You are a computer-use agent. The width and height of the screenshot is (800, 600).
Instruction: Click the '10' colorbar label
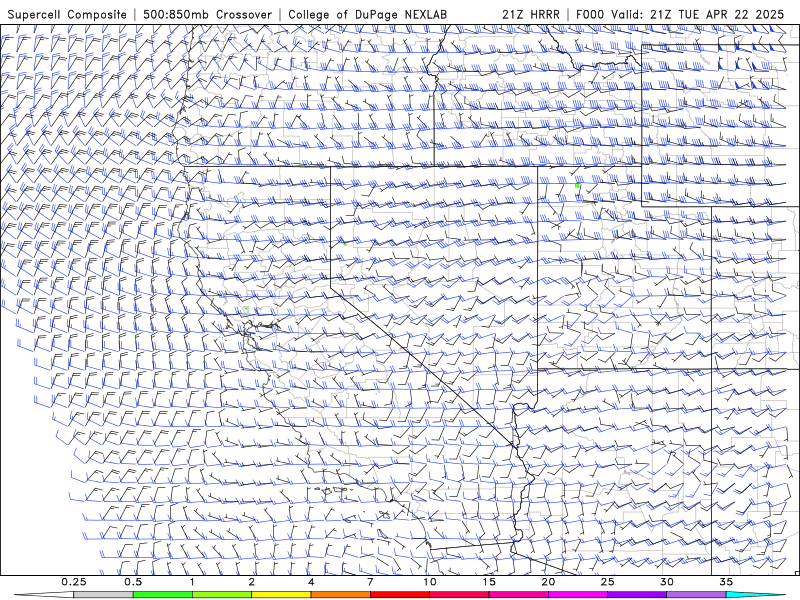point(430,582)
